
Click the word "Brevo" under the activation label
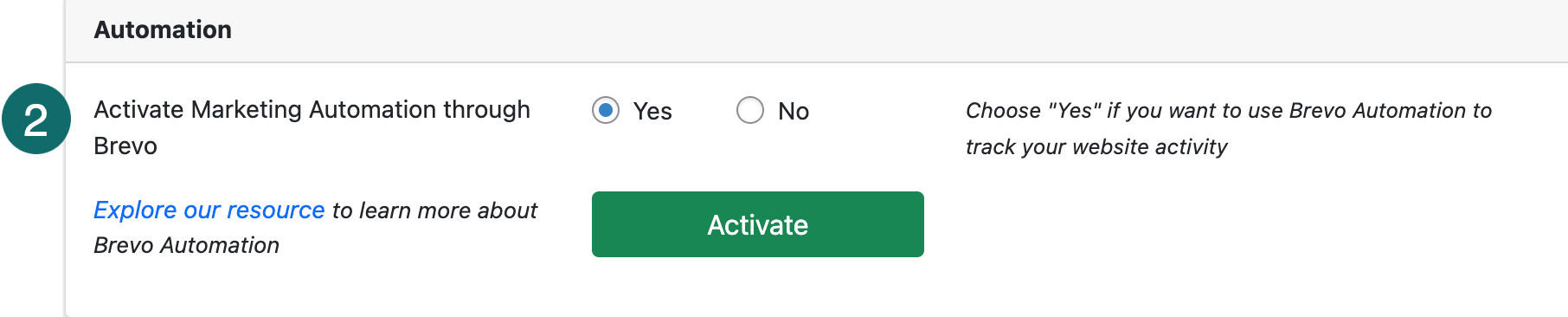tap(125, 146)
